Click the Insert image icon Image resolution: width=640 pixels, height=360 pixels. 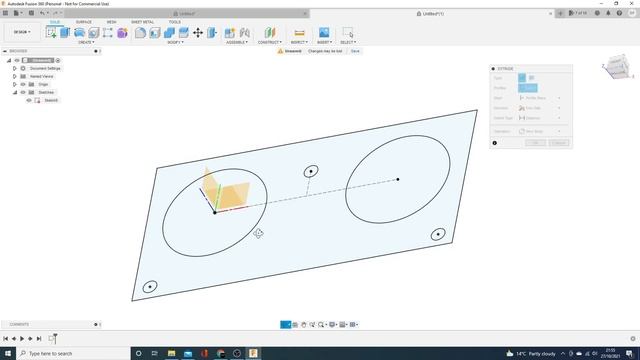324,32
